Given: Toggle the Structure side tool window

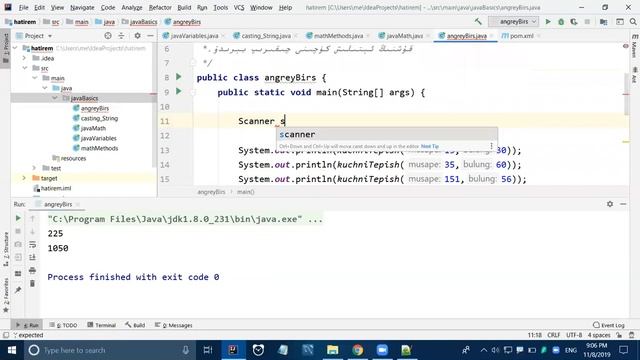Looking at the screenshot, I should click(x=6, y=249).
